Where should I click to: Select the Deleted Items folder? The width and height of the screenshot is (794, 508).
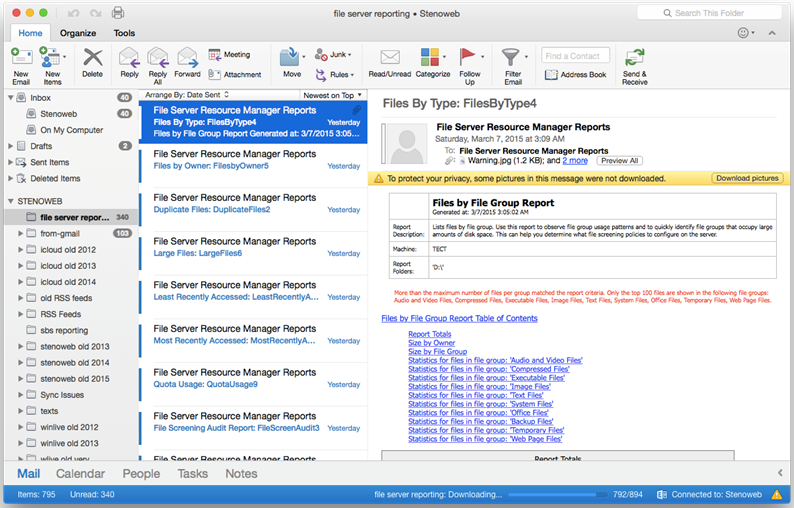[x=71, y=178]
